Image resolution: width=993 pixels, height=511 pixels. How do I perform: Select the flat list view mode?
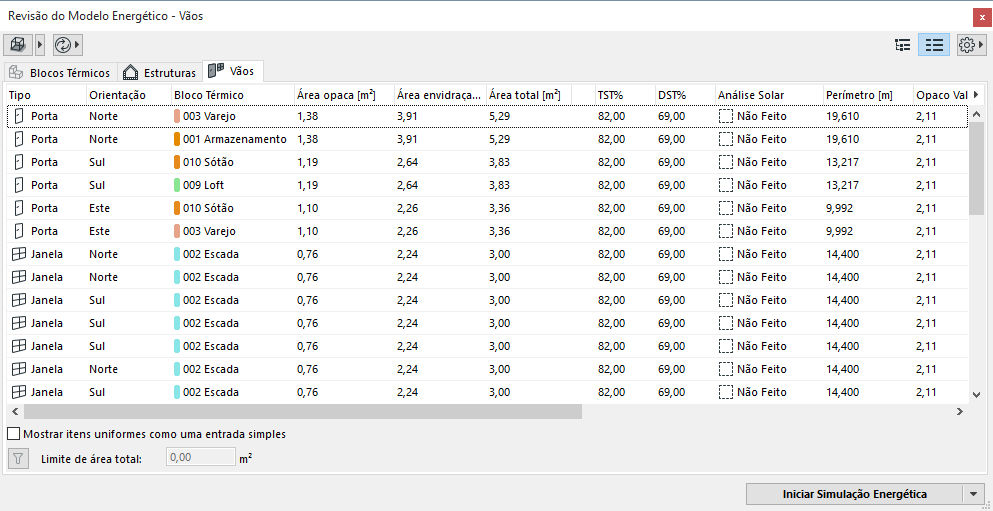(934, 45)
